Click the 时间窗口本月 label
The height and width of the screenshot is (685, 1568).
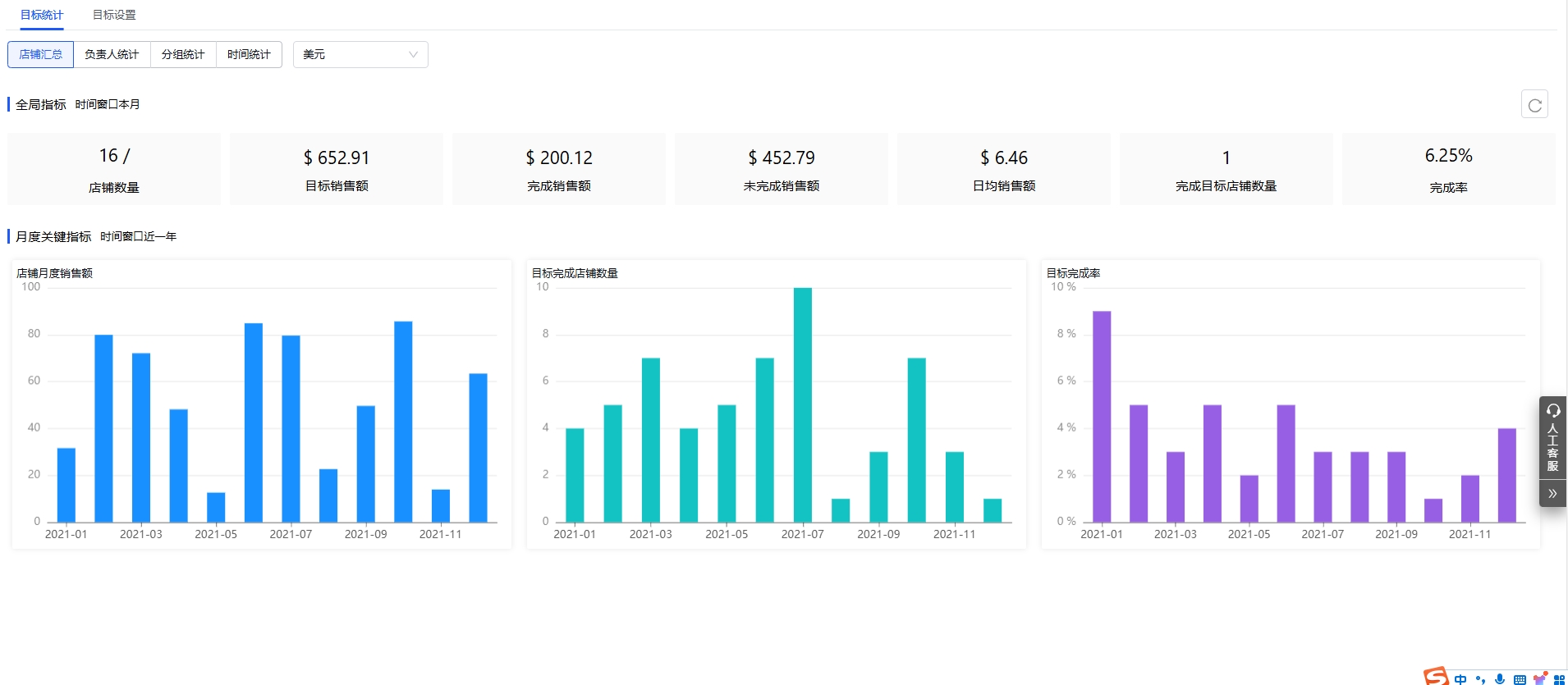click(108, 104)
